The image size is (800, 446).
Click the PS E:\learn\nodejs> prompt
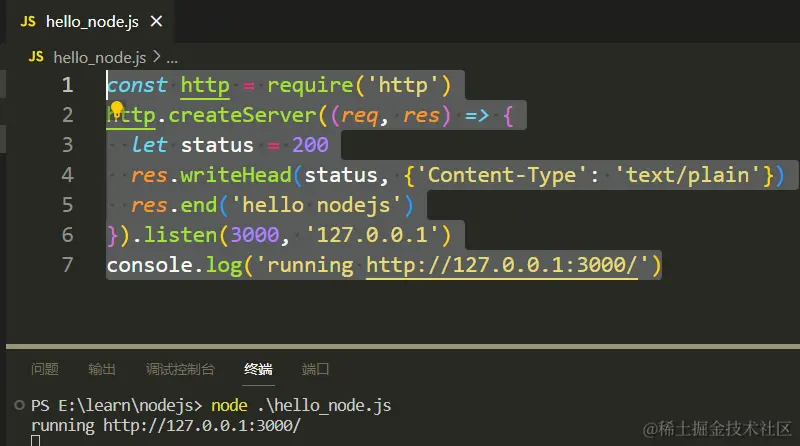[116, 405]
